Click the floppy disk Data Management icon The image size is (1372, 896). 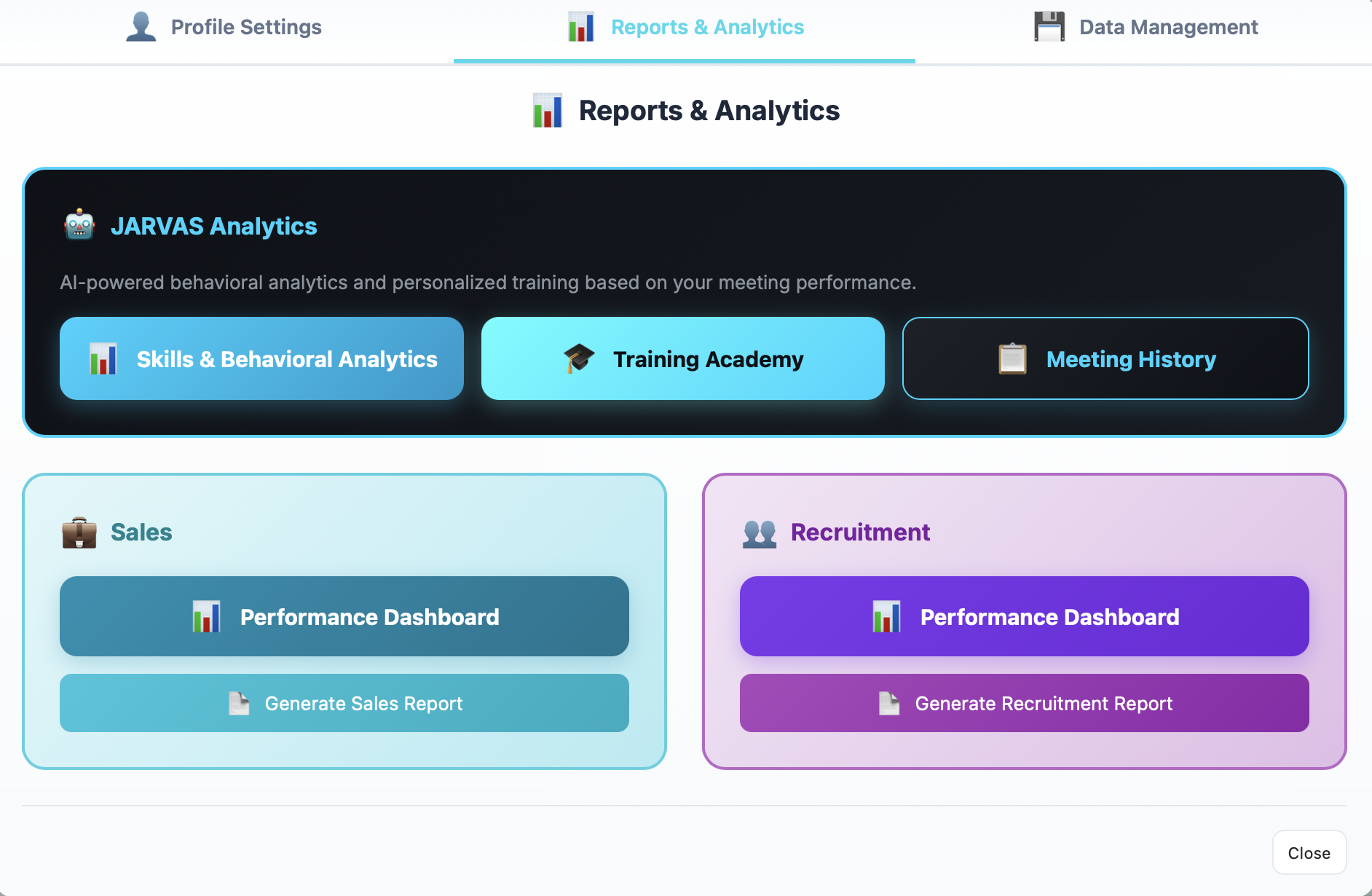[x=1049, y=27]
